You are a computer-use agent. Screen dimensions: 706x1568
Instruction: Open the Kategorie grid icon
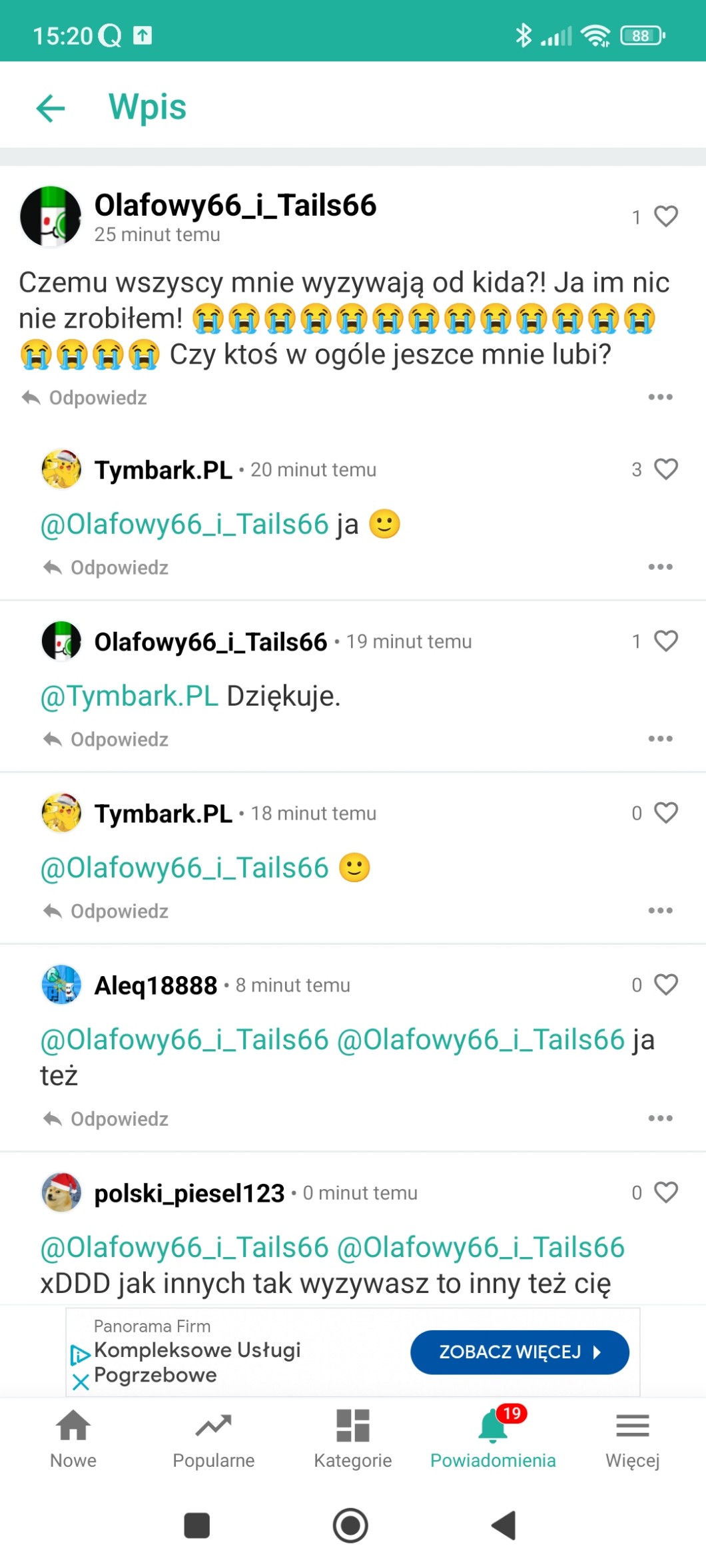pyautogui.click(x=353, y=1439)
